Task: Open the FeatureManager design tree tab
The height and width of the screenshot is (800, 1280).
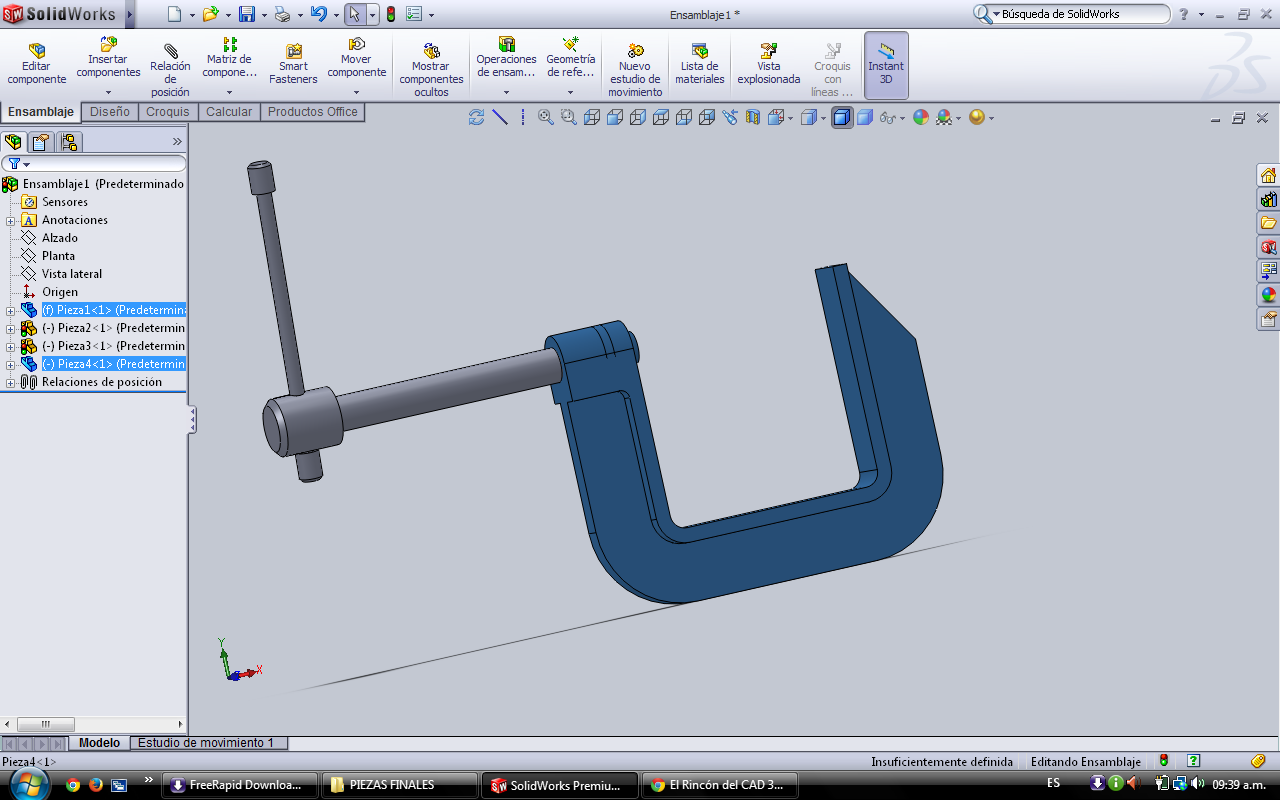Action: (13, 142)
